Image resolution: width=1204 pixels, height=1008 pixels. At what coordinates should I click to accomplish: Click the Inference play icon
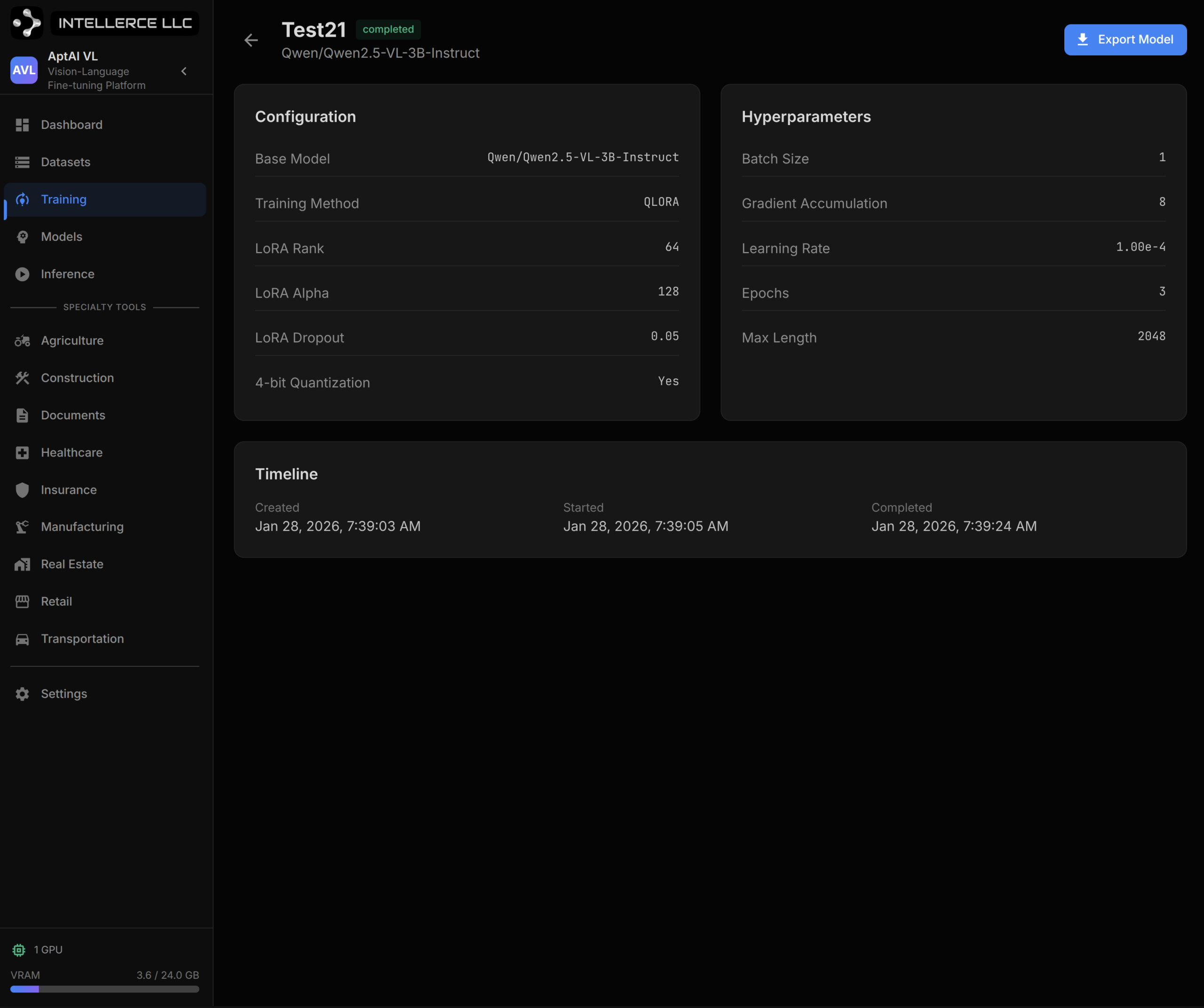[x=23, y=274]
